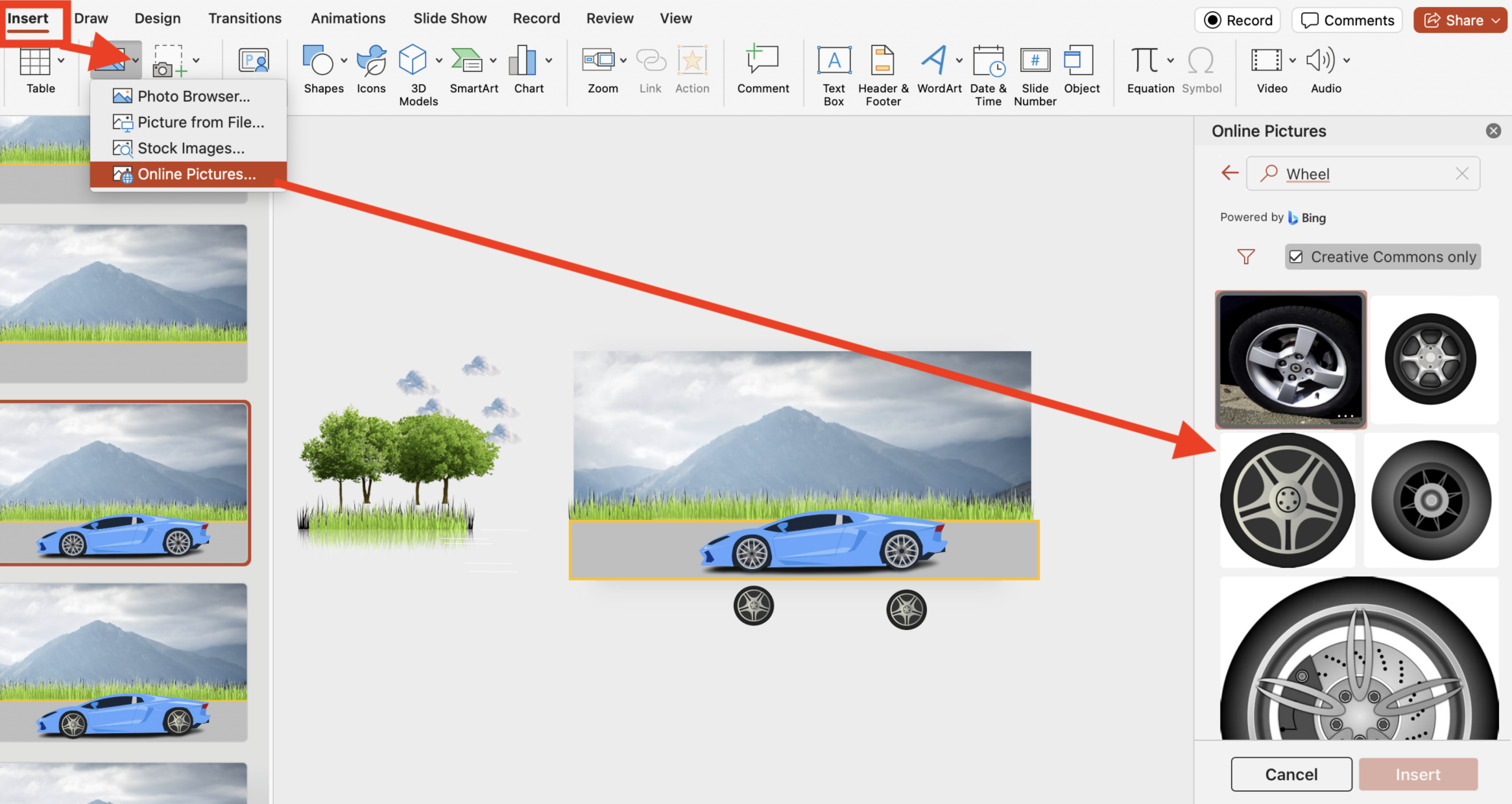This screenshot has width=1512, height=804.
Task: Click the Shapes icon
Action: [318, 60]
